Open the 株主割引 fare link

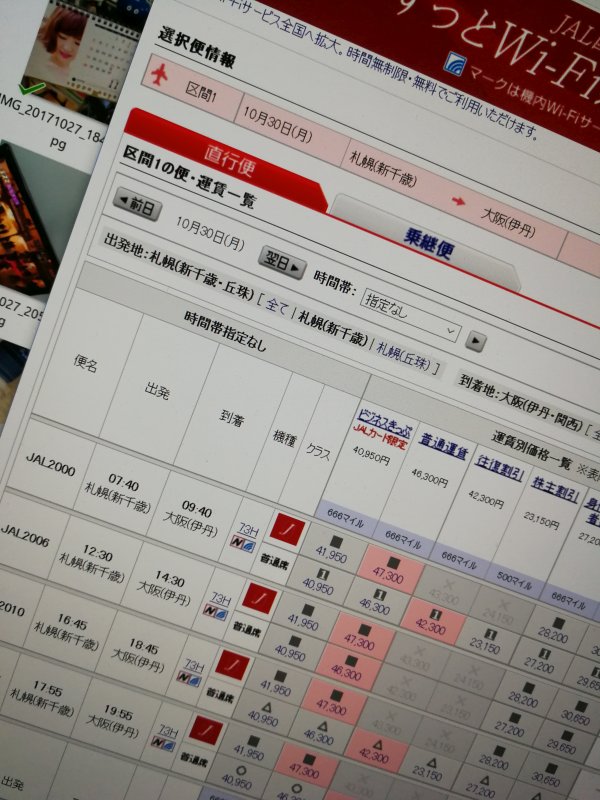click(x=556, y=490)
